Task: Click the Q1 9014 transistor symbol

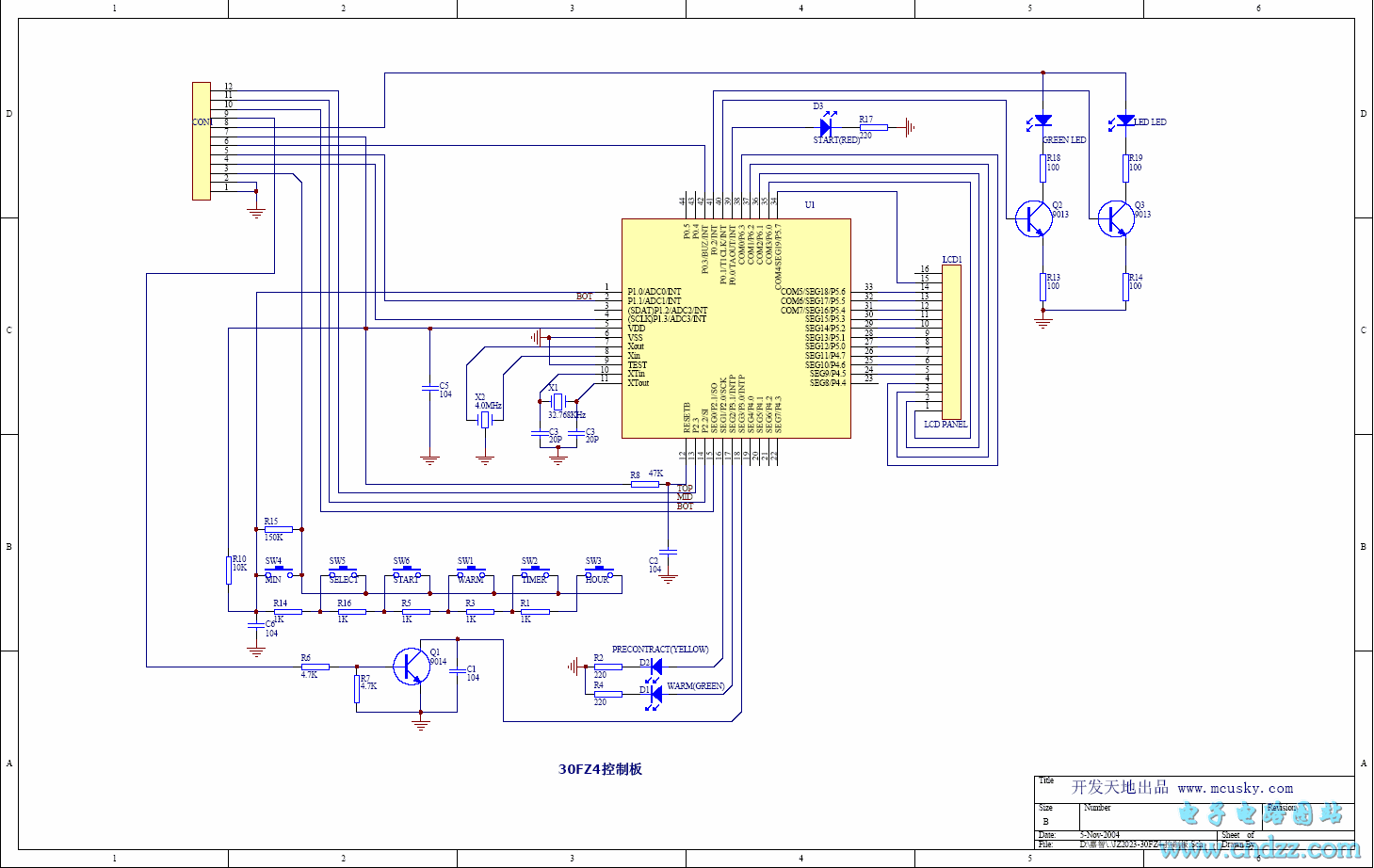Action: (x=411, y=667)
